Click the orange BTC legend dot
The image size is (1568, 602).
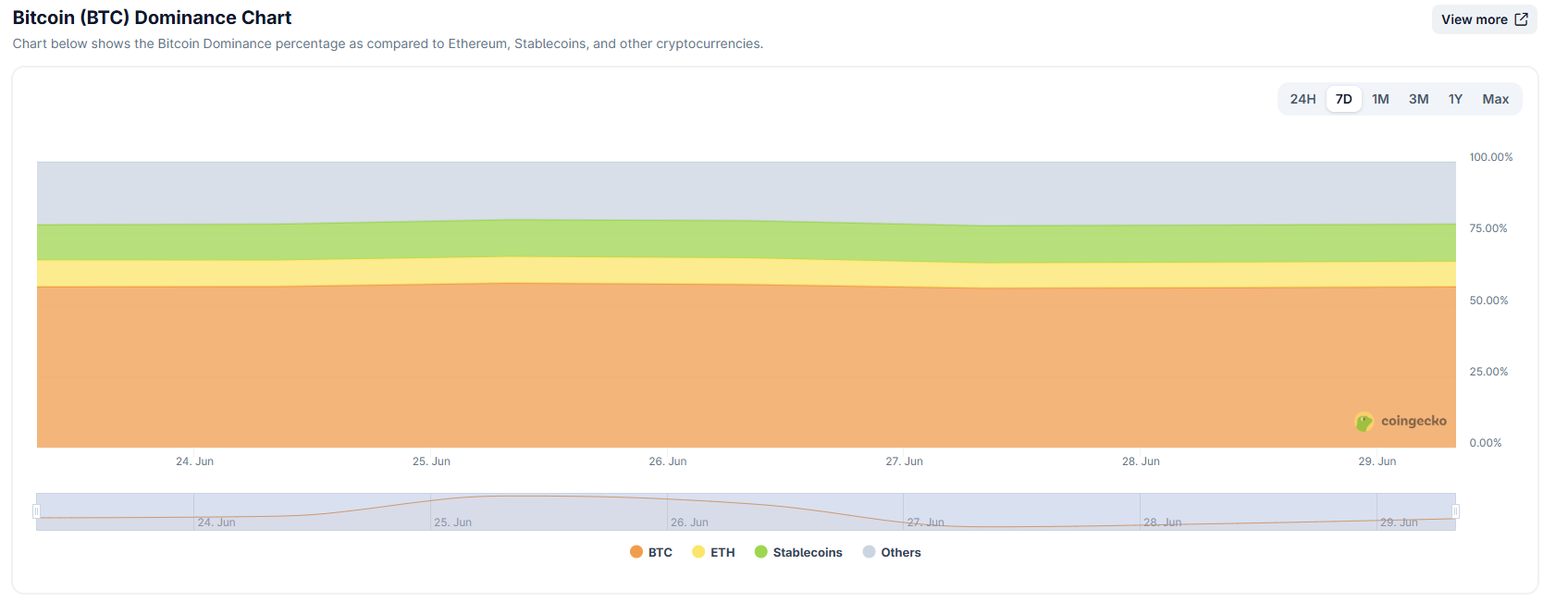click(636, 552)
